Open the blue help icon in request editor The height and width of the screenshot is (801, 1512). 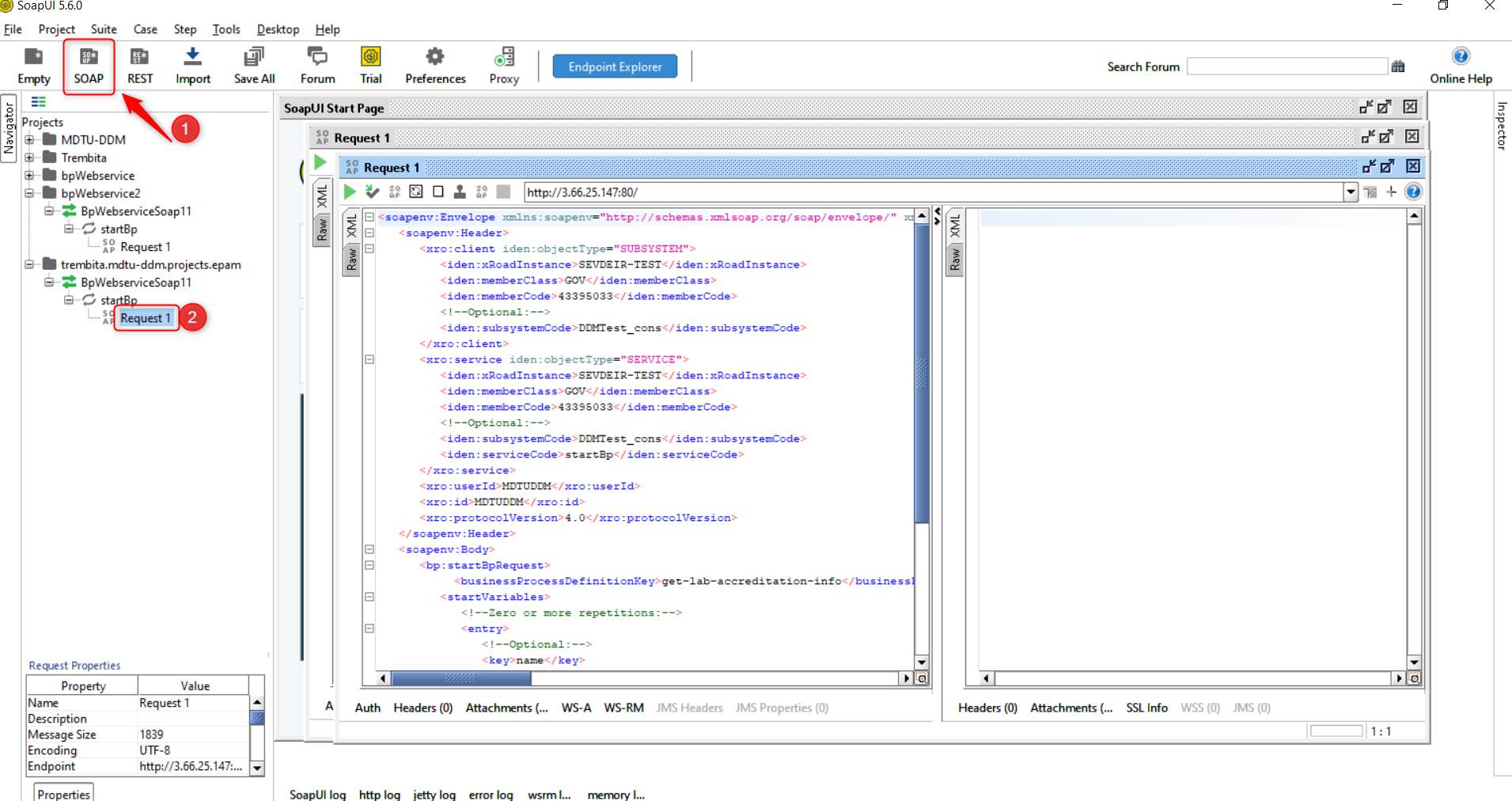pos(1413,192)
